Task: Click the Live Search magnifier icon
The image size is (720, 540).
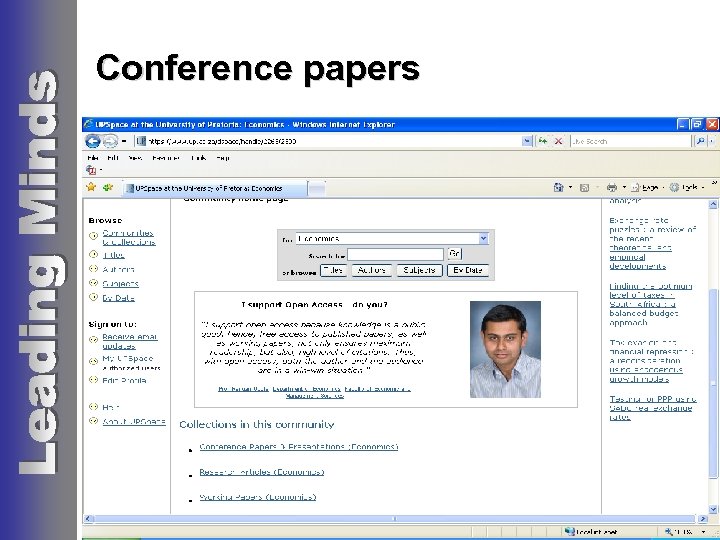Action: [x=700, y=141]
